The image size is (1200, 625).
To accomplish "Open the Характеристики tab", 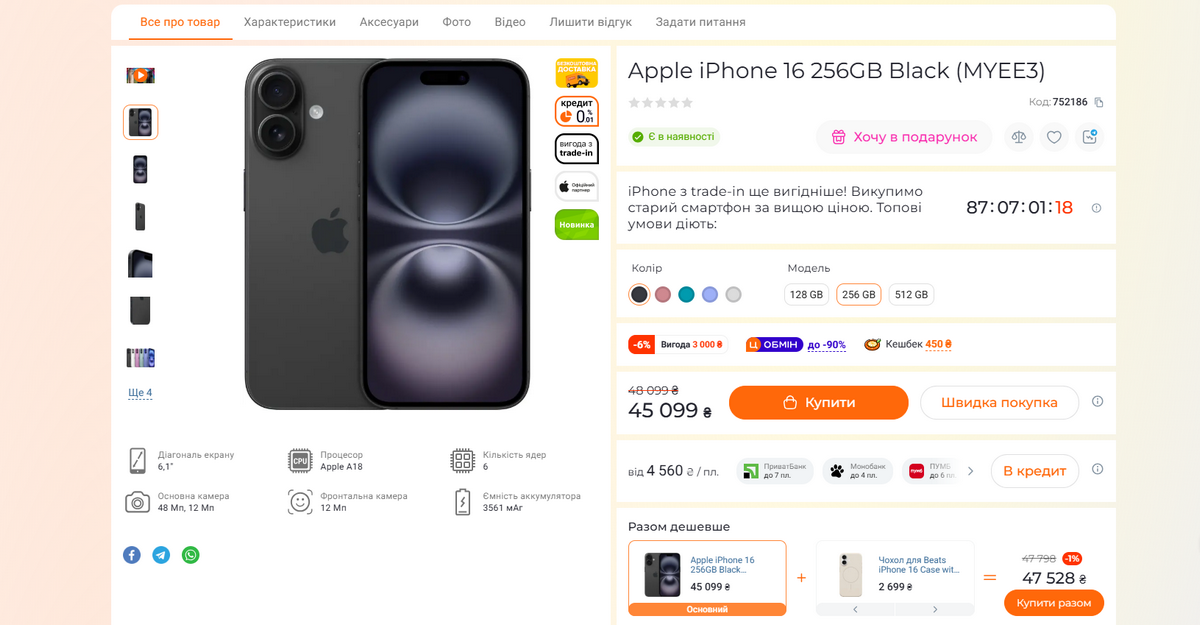I will tap(290, 22).
